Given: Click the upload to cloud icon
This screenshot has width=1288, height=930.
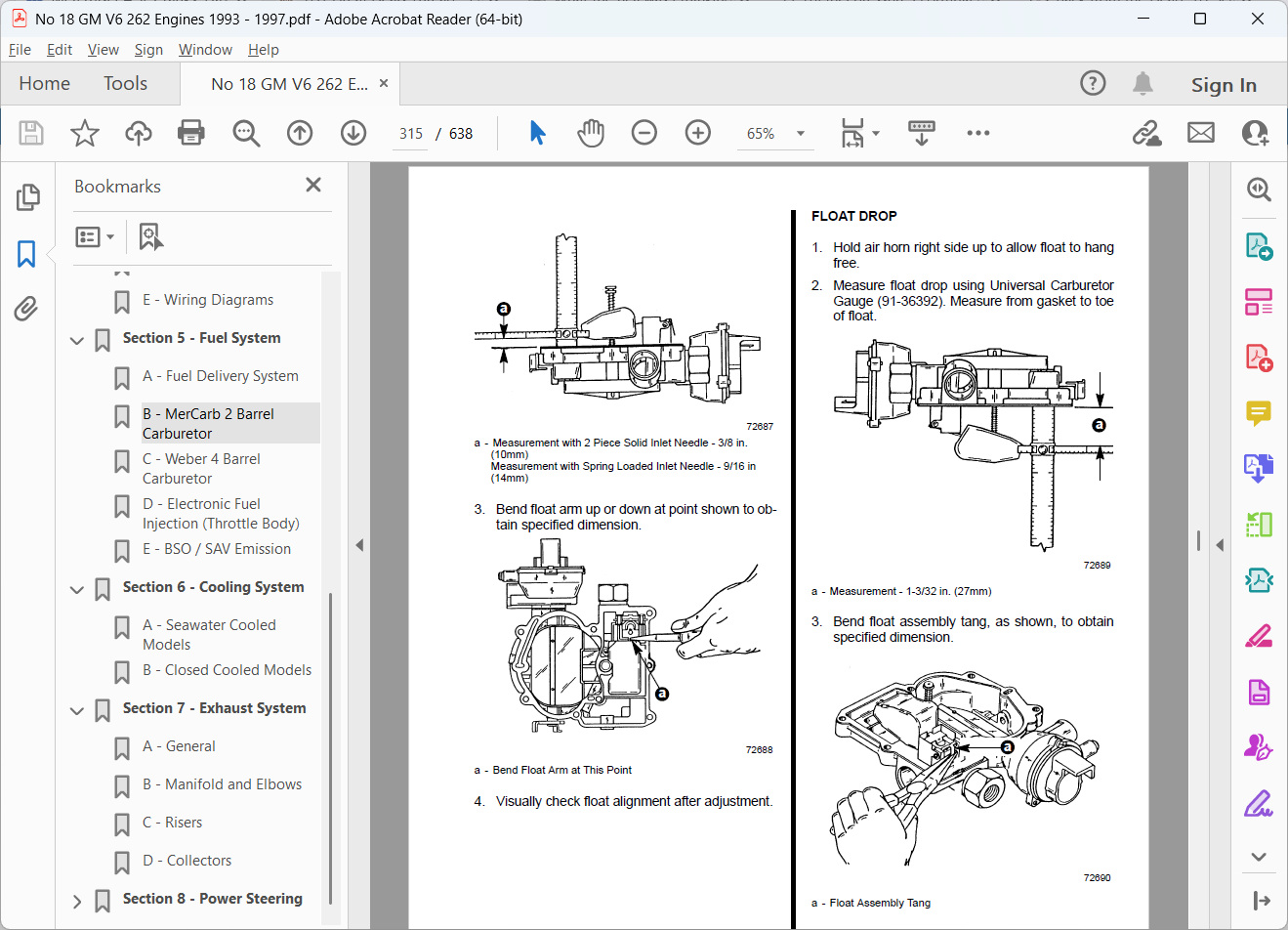Looking at the screenshot, I should tap(139, 133).
